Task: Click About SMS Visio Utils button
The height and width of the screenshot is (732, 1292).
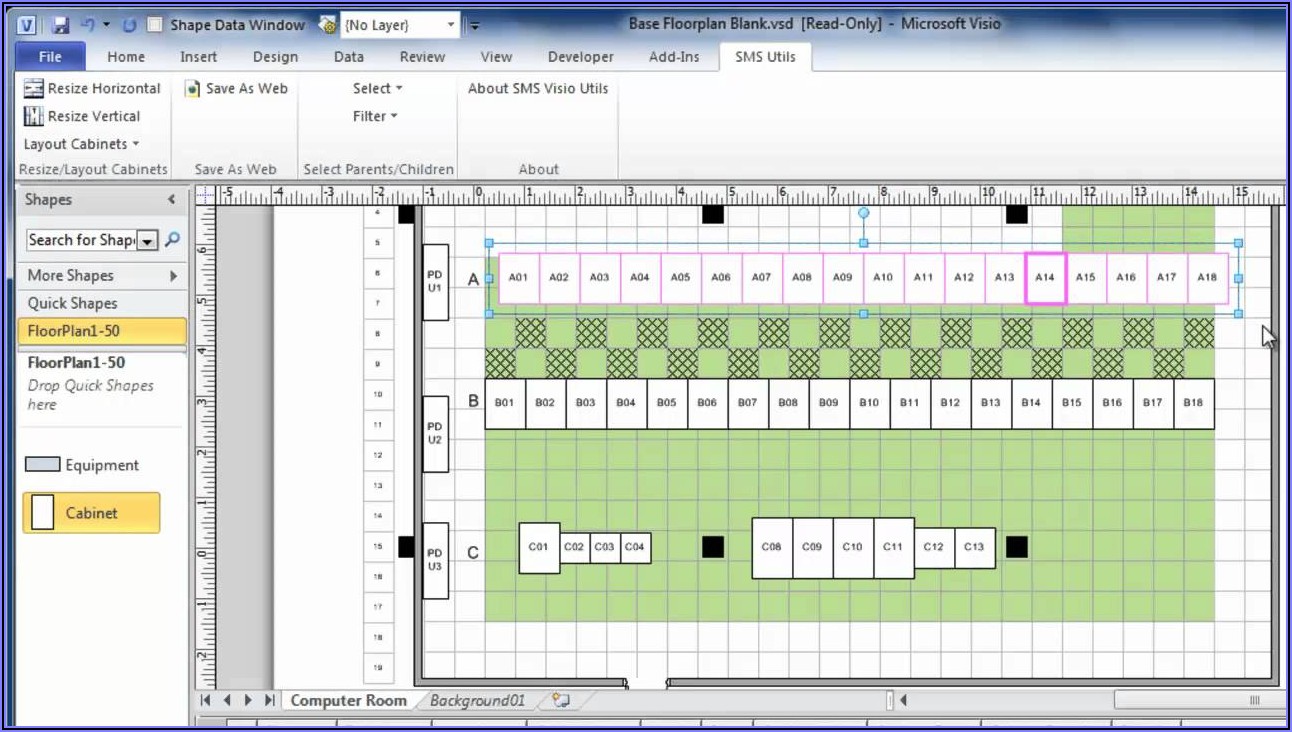Action: [538, 89]
